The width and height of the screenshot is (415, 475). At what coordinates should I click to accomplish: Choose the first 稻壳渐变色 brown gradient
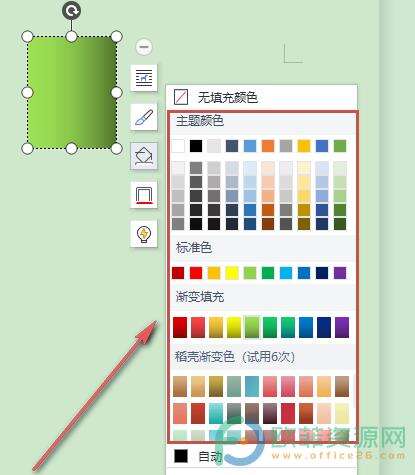pyautogui.click(x=180, y=386)
